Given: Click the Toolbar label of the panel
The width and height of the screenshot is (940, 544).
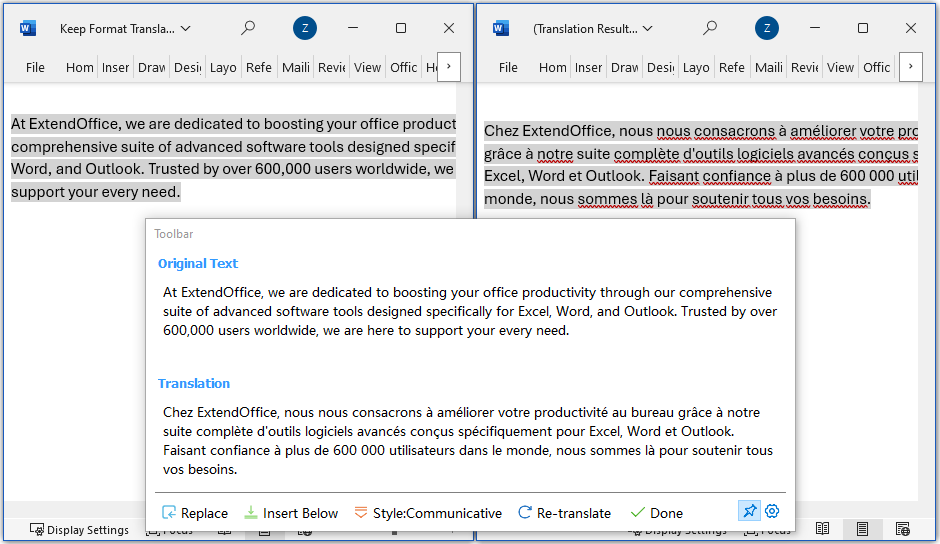Looking at the screenshot, I should pyautogui.click(x=174, y=234).
